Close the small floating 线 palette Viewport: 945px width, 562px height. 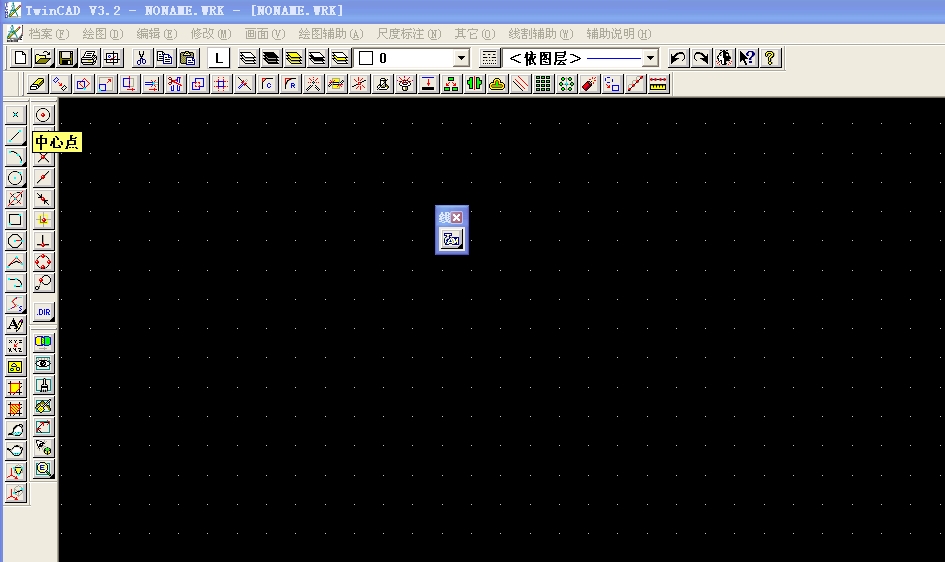[457, 217]
